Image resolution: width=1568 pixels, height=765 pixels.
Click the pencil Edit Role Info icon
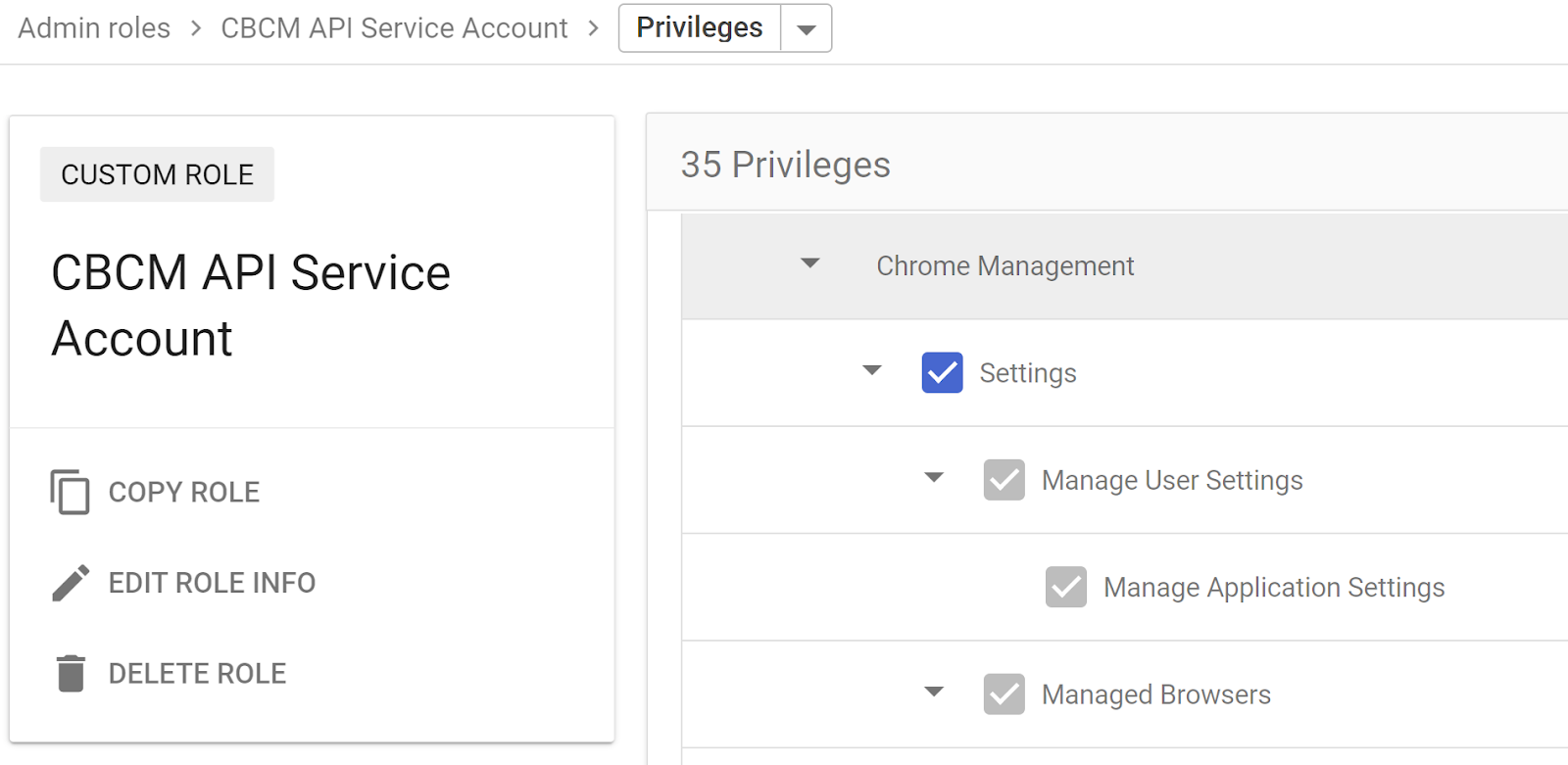point(71,583)
